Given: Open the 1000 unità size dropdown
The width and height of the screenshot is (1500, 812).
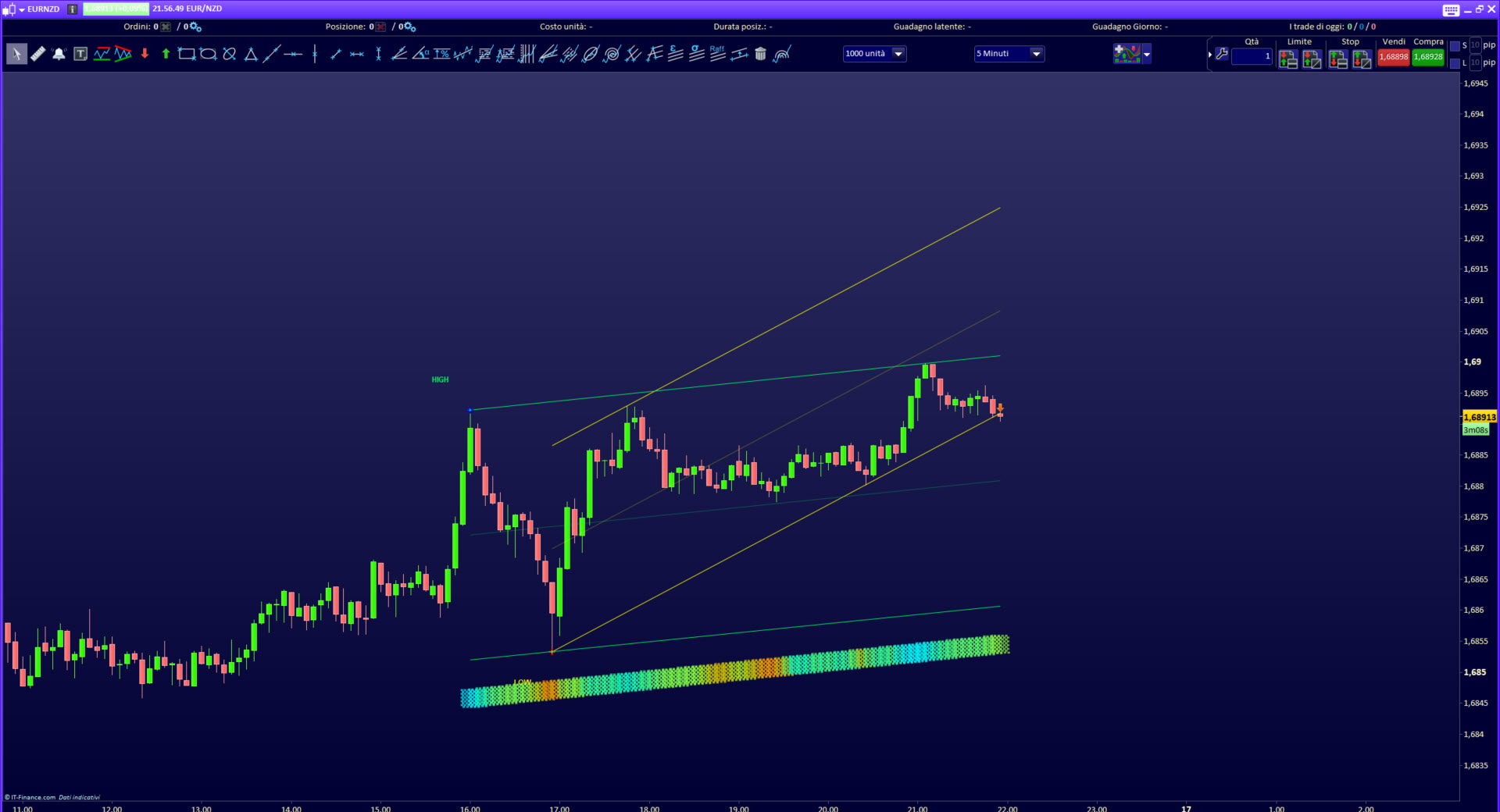Looking at the screenshot, I should (x=898, y=54).
